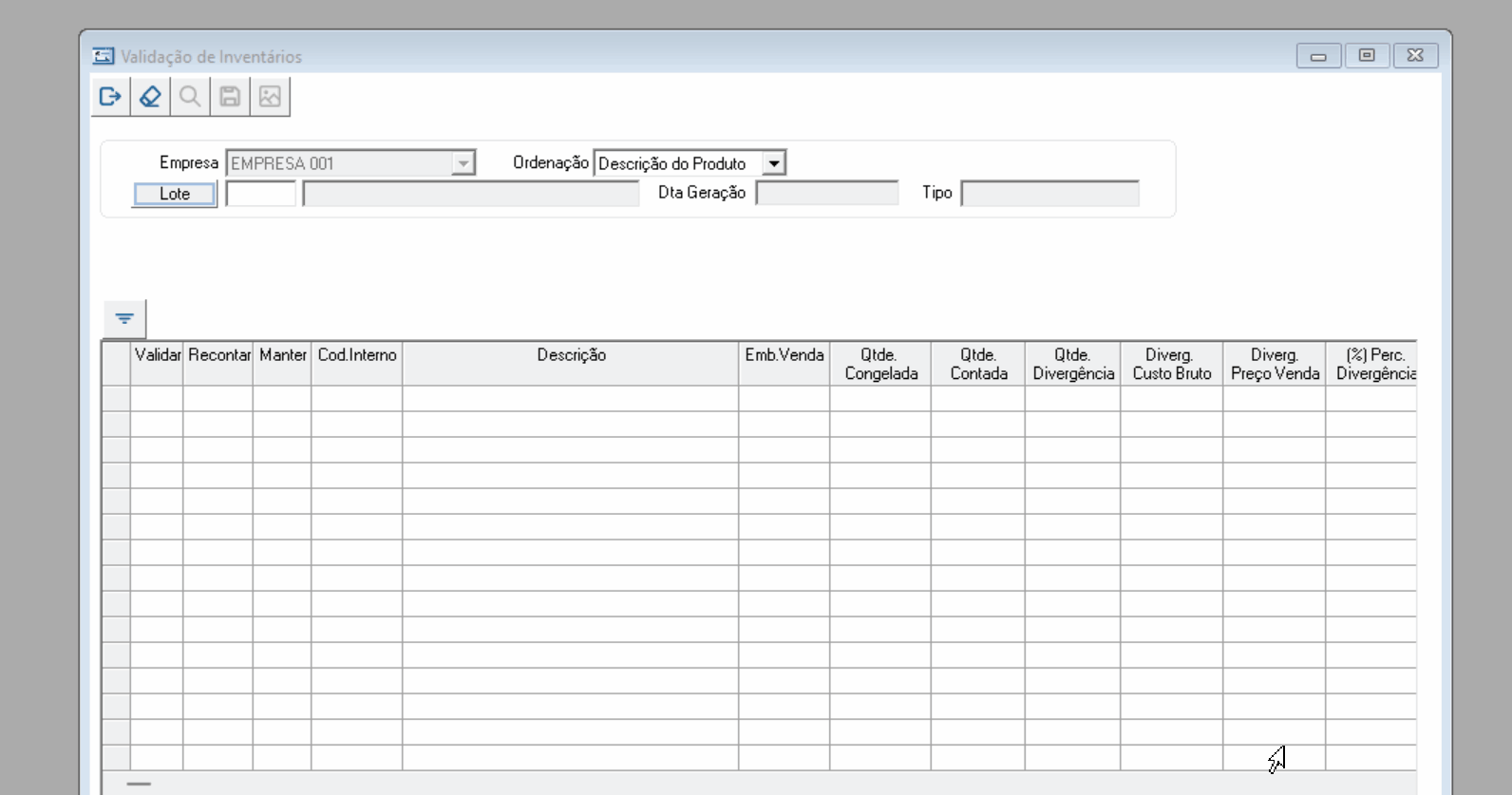Click the Cod.Interno column header
Screen dimensions: 1512x795
(357, 364)
